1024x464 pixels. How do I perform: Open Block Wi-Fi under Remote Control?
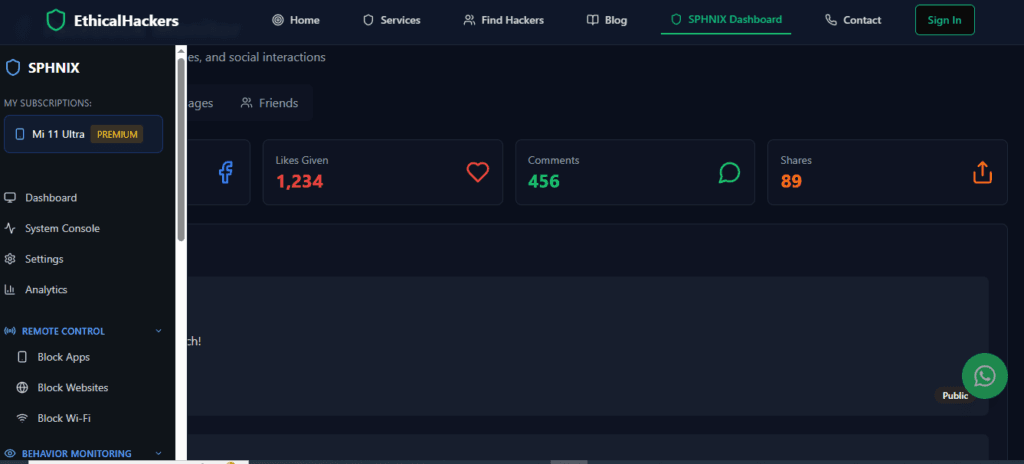(89, 418)
